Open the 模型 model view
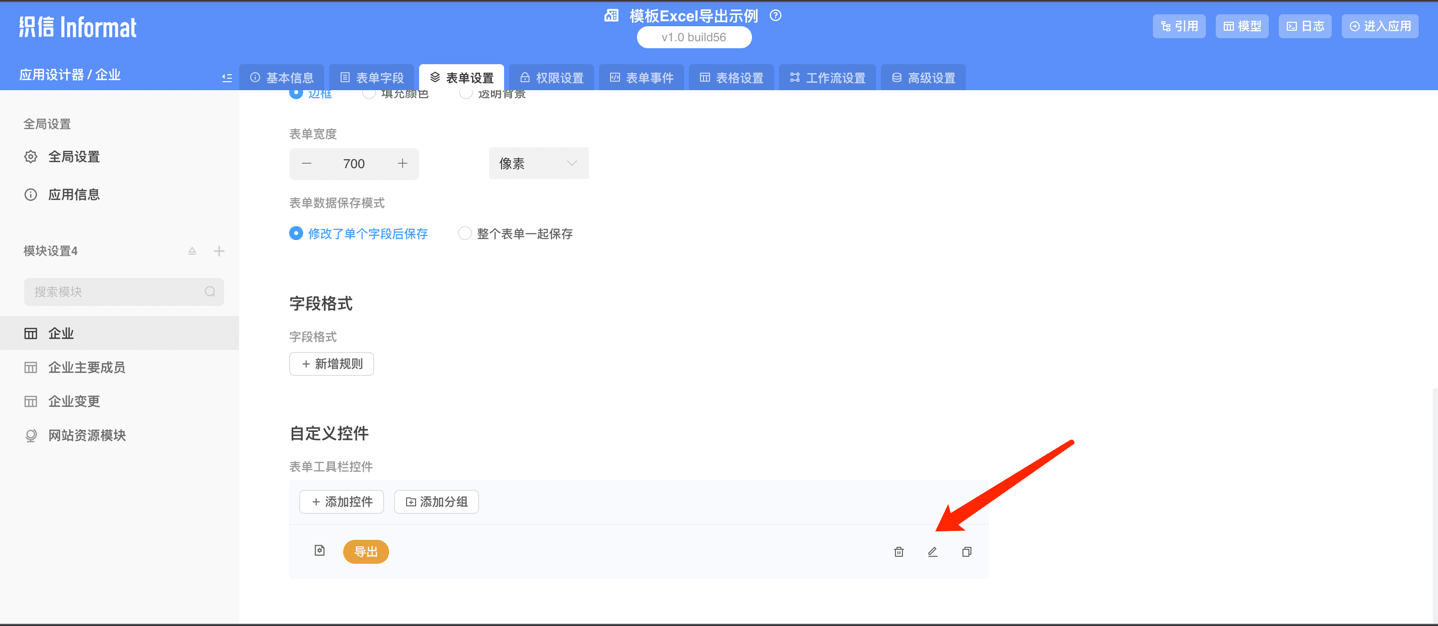The width and height of the screenshot is (1438, 626). click(1241, 25)
